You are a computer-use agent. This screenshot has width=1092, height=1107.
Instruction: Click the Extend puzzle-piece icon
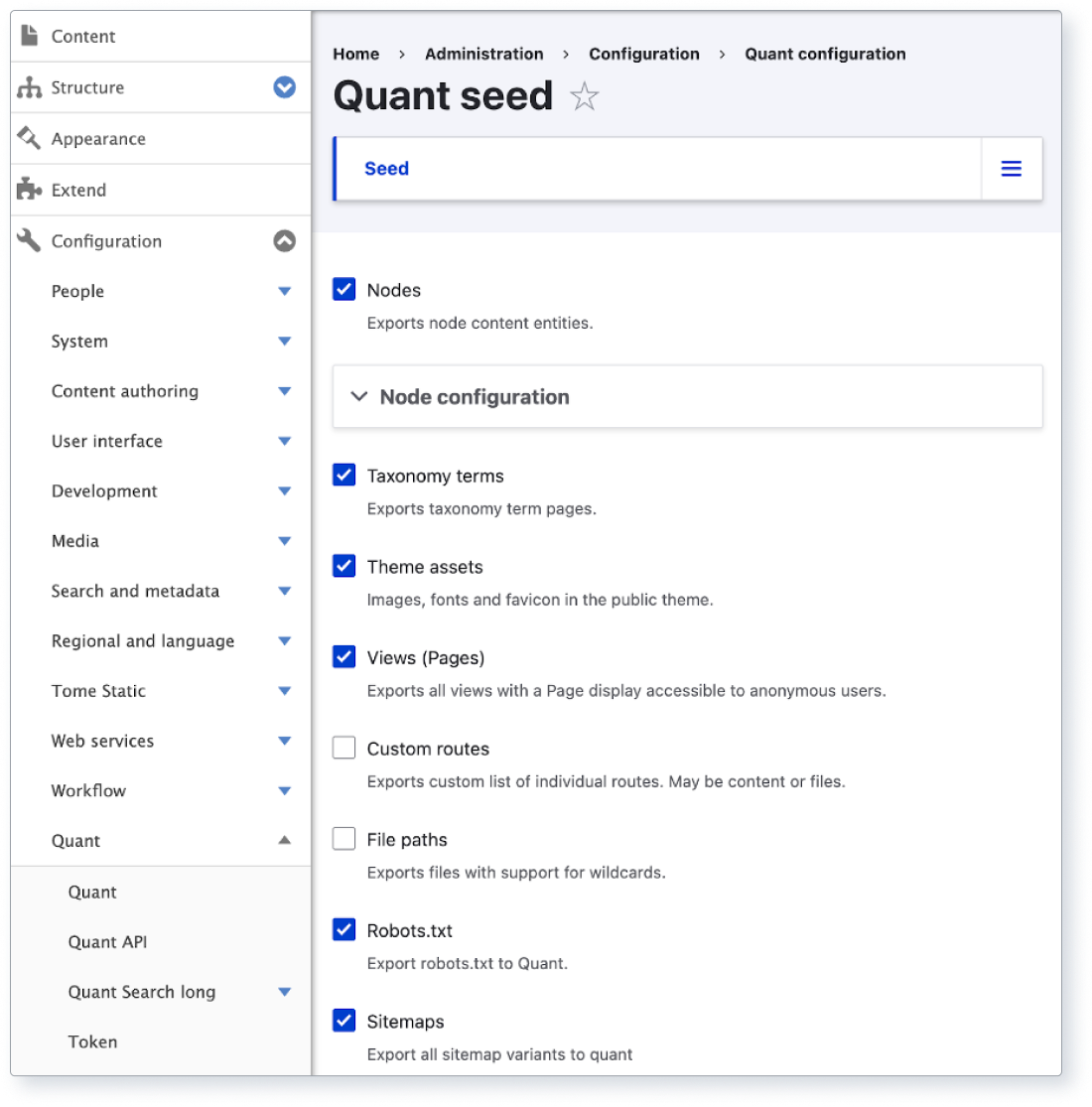pyautogui.click(x=28, y=190)
